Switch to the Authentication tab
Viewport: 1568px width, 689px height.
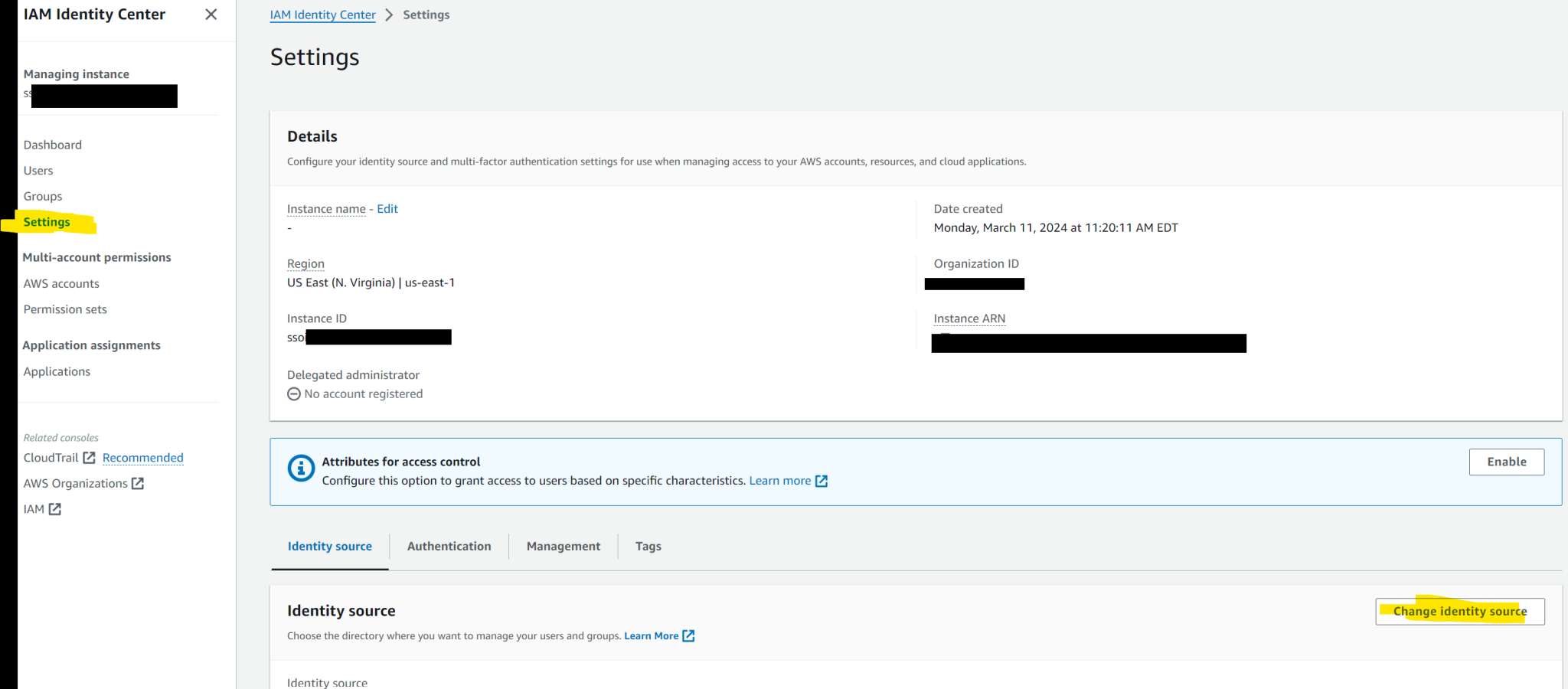tap(449, 546)
